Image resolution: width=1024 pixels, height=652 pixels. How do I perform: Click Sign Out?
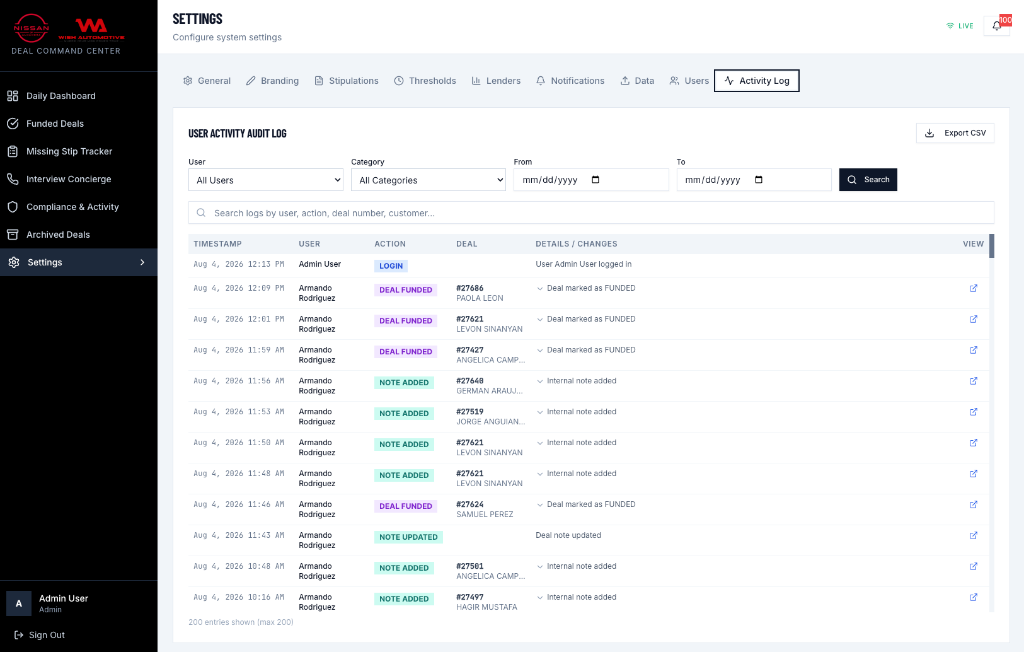click(x=40, y=635)
